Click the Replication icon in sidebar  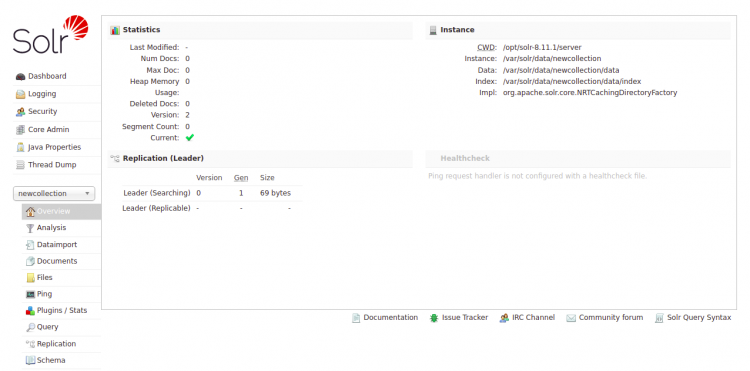pyautogui.click(x=30, y=344)
